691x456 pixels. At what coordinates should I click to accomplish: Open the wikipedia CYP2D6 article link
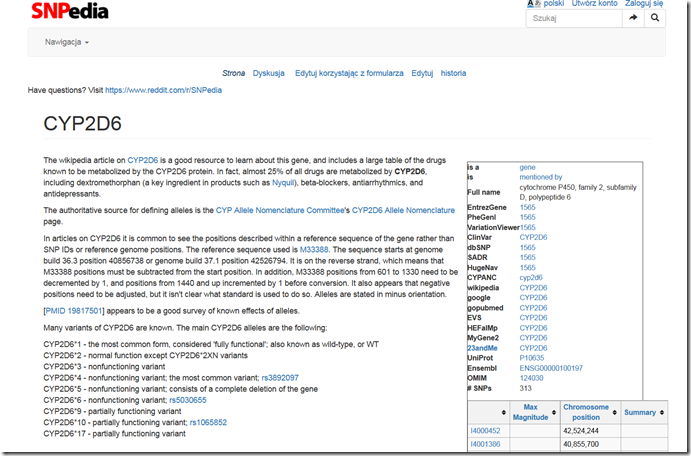[x=142, y=160]
